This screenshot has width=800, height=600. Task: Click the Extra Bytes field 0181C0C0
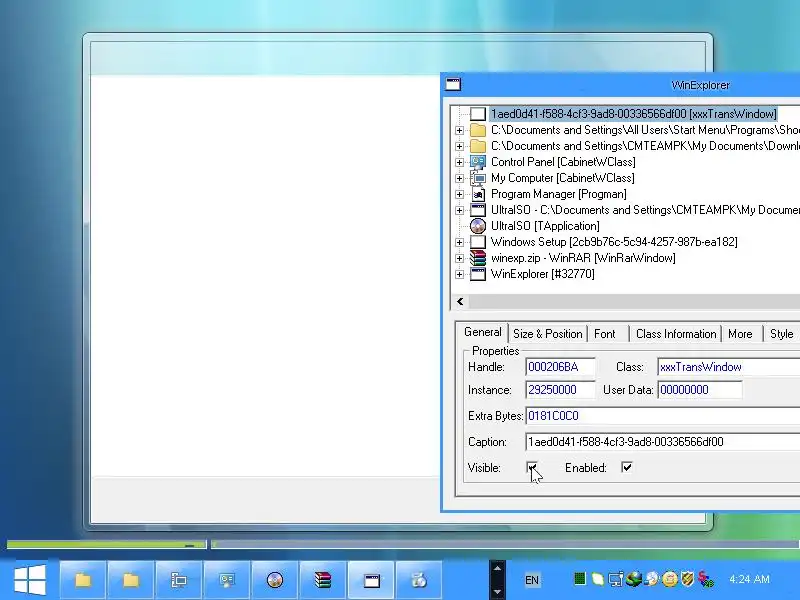pos(663,416)
